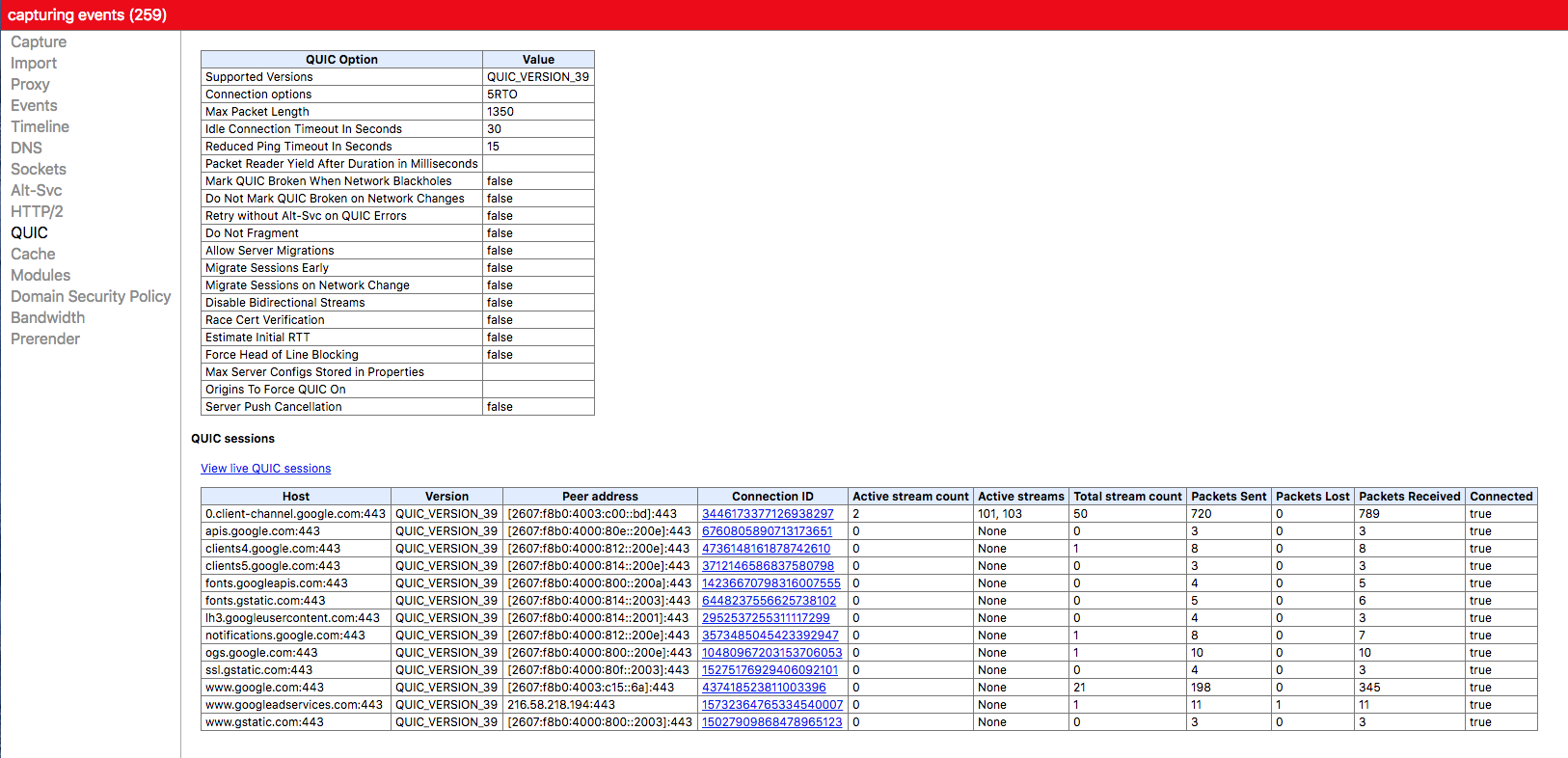The image size is (1568, 758).
Task: Switch to the Prerender tab
Action: pos(45,339)
